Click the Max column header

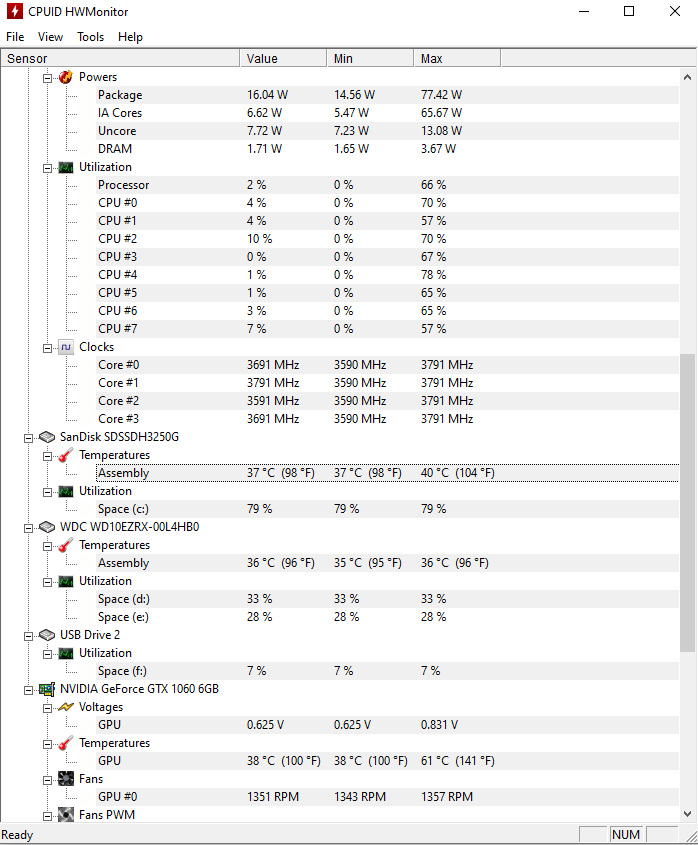point(457,58)
